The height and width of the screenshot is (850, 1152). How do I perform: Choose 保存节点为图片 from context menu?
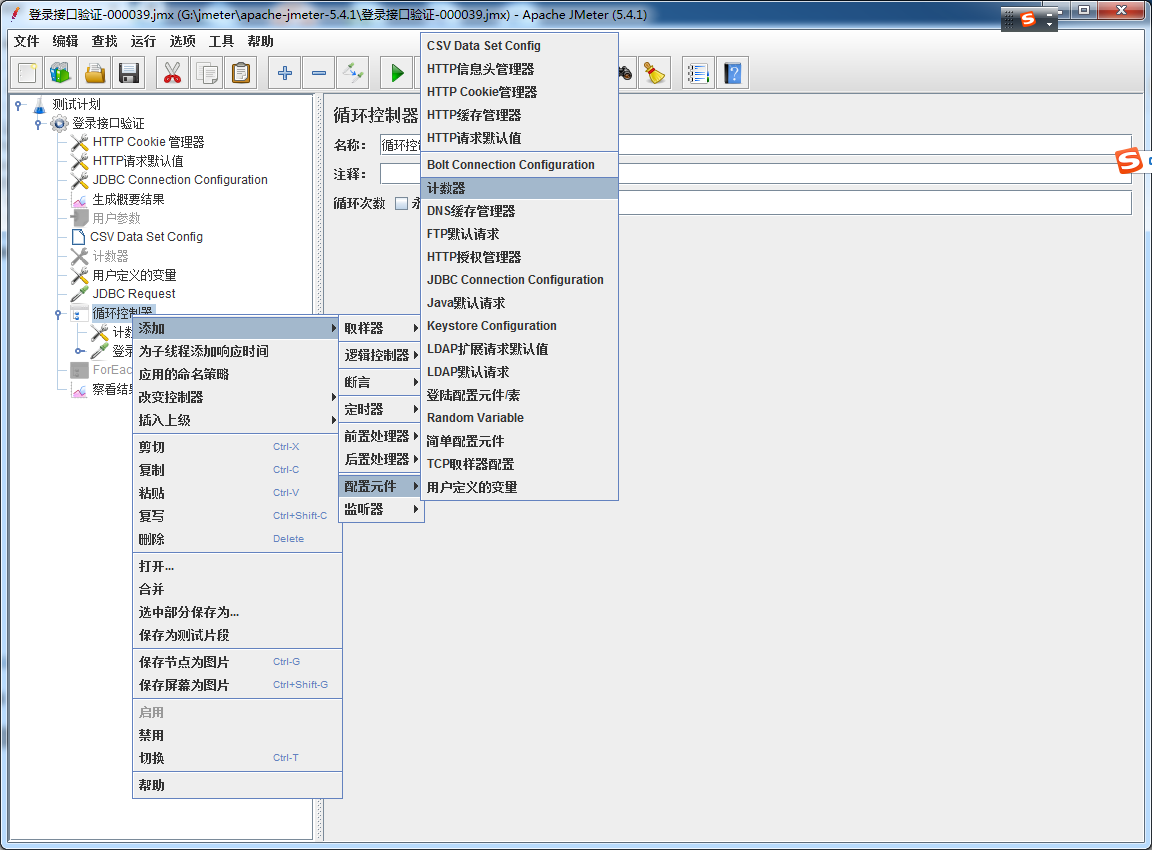click(237, 662)
